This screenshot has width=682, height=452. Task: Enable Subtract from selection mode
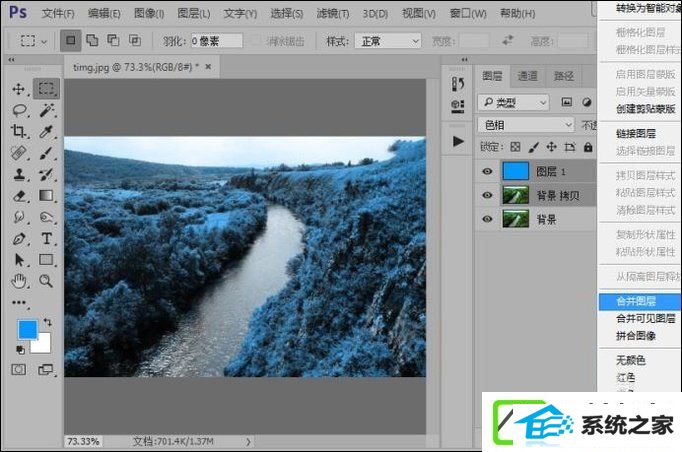point(114,40)
